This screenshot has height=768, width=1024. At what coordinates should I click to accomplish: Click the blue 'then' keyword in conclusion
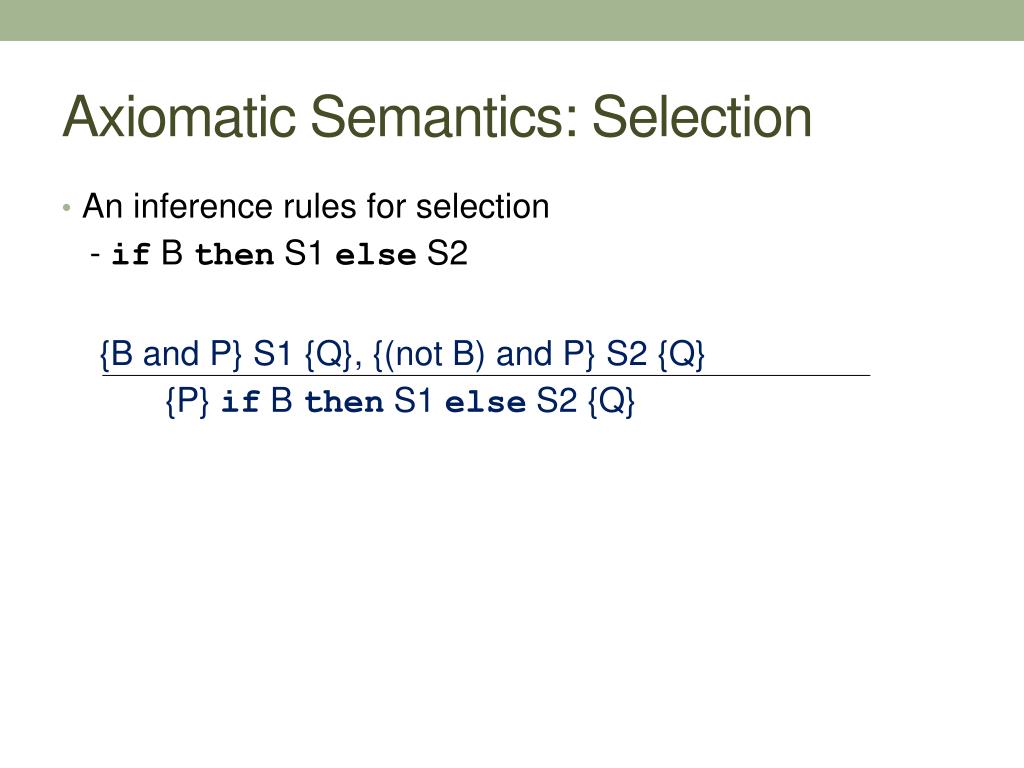(x=344, y=401)
